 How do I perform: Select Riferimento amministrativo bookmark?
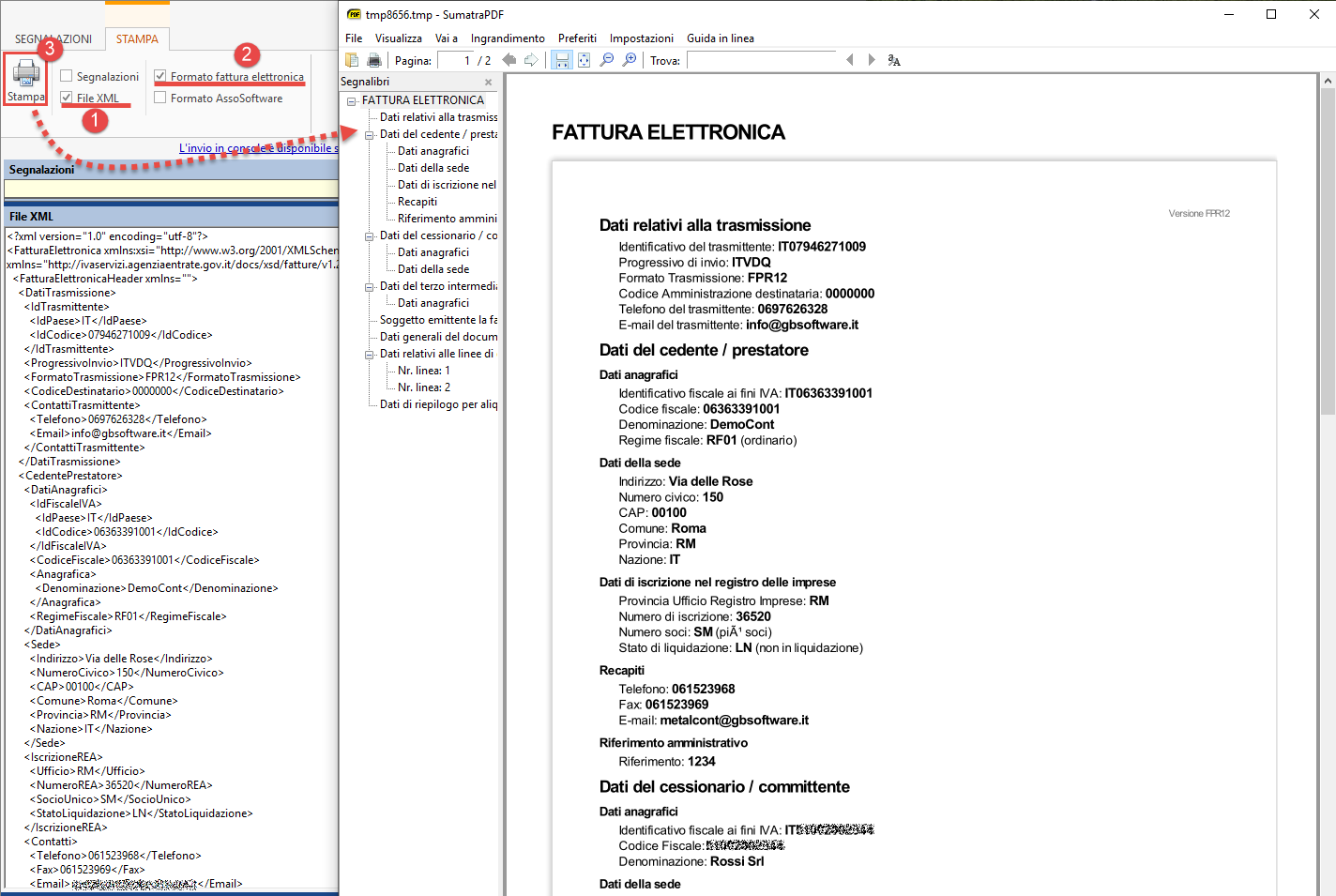pyautogui.click(x=447, y=219)
